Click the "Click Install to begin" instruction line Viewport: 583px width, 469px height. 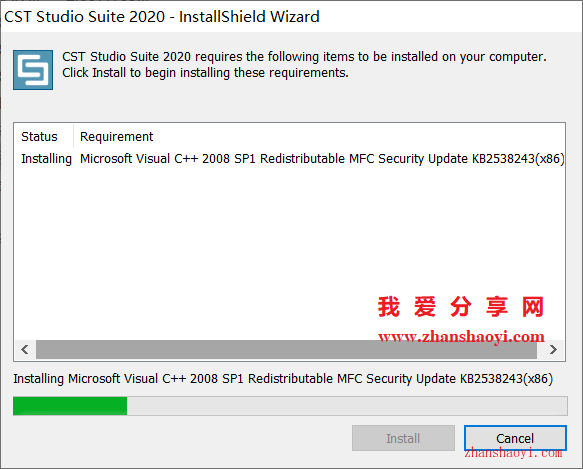[205, 73]
